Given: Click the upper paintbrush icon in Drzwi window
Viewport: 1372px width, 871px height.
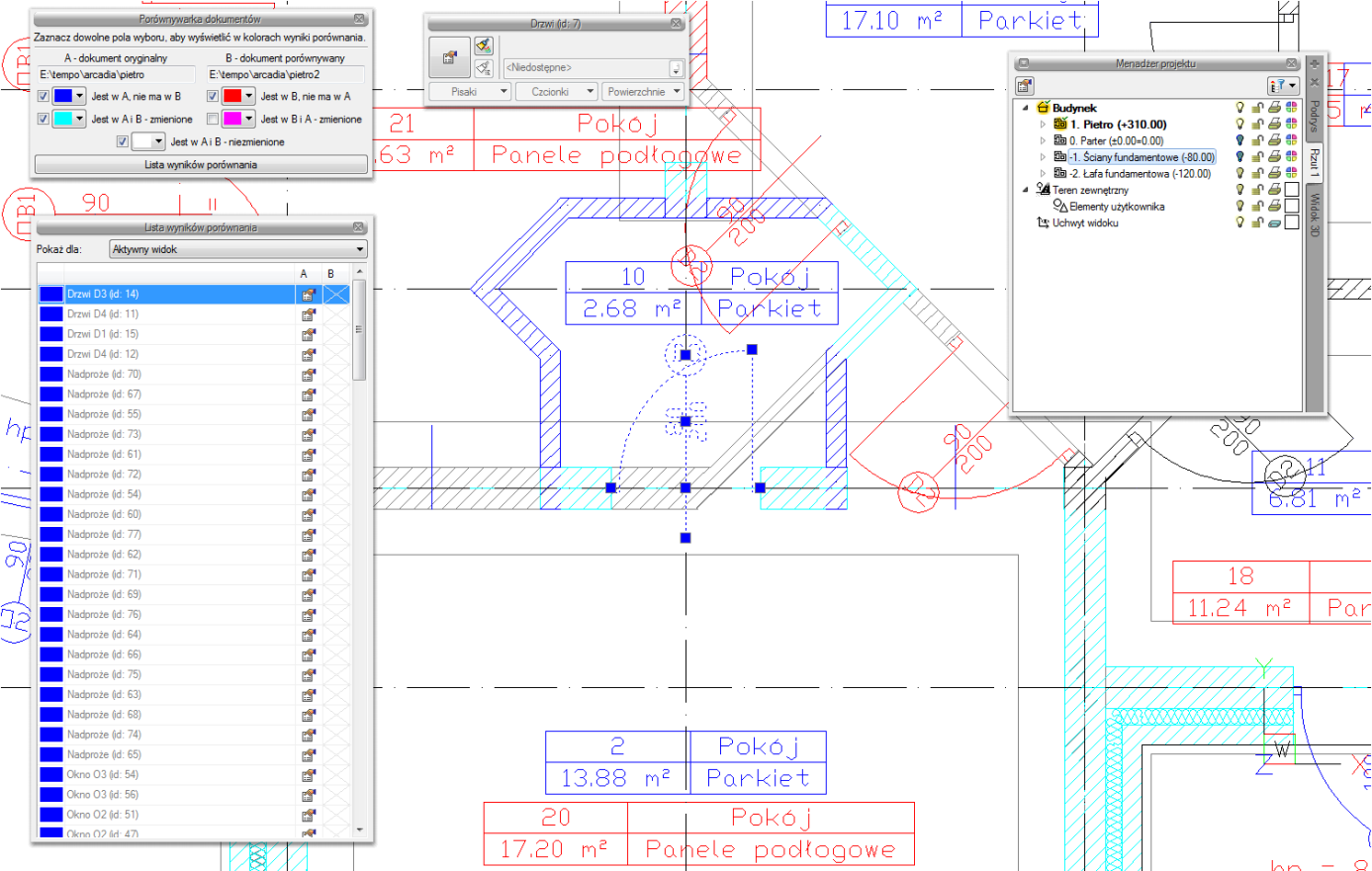Looking at the screenshot, I should tap(484, 45).
